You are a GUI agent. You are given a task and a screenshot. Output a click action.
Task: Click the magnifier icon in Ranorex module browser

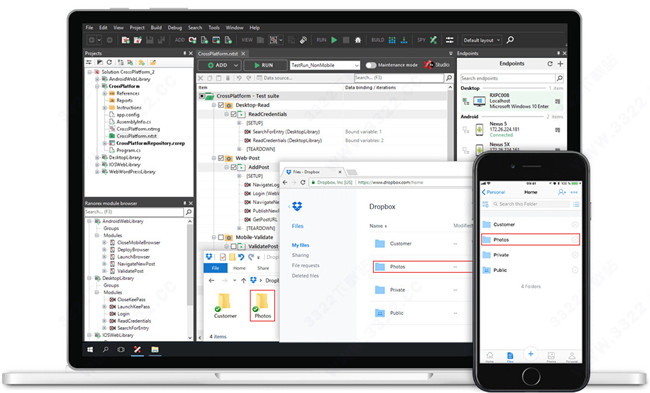click(189, 212)
